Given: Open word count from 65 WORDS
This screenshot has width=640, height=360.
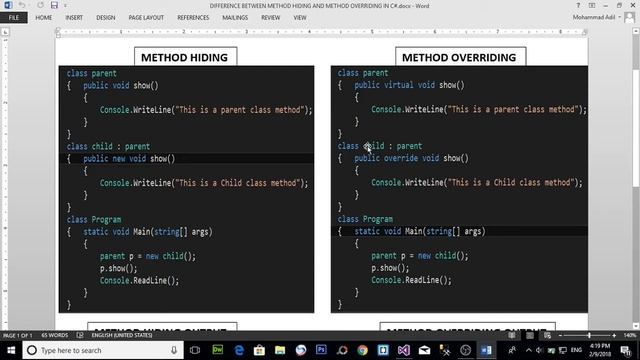Looking at the screenshot, I should point(55,336).
